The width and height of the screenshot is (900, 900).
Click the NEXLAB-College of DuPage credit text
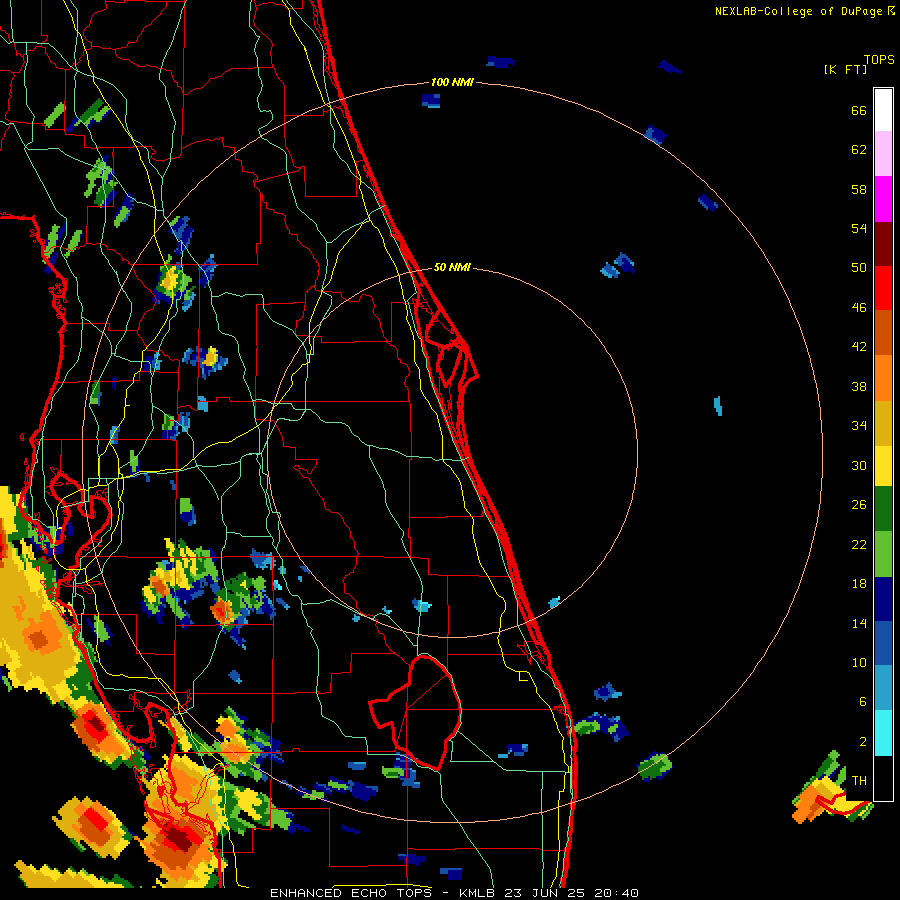pyautogui.click(x=804, y=11)
